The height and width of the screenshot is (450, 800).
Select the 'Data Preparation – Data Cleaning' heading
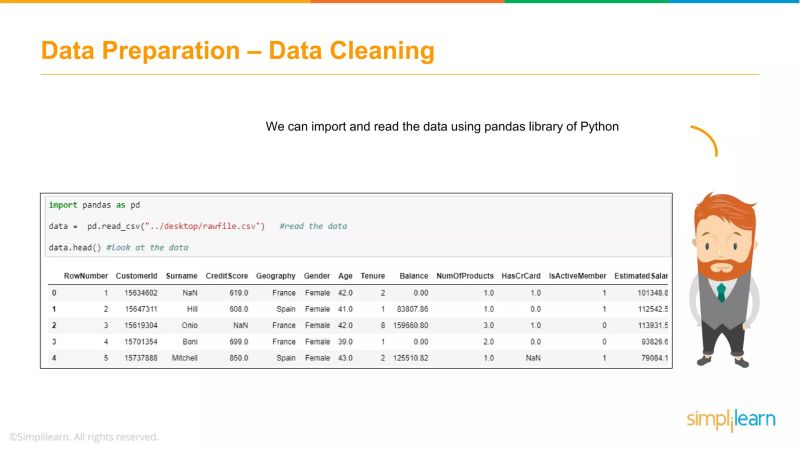(238, 51)
